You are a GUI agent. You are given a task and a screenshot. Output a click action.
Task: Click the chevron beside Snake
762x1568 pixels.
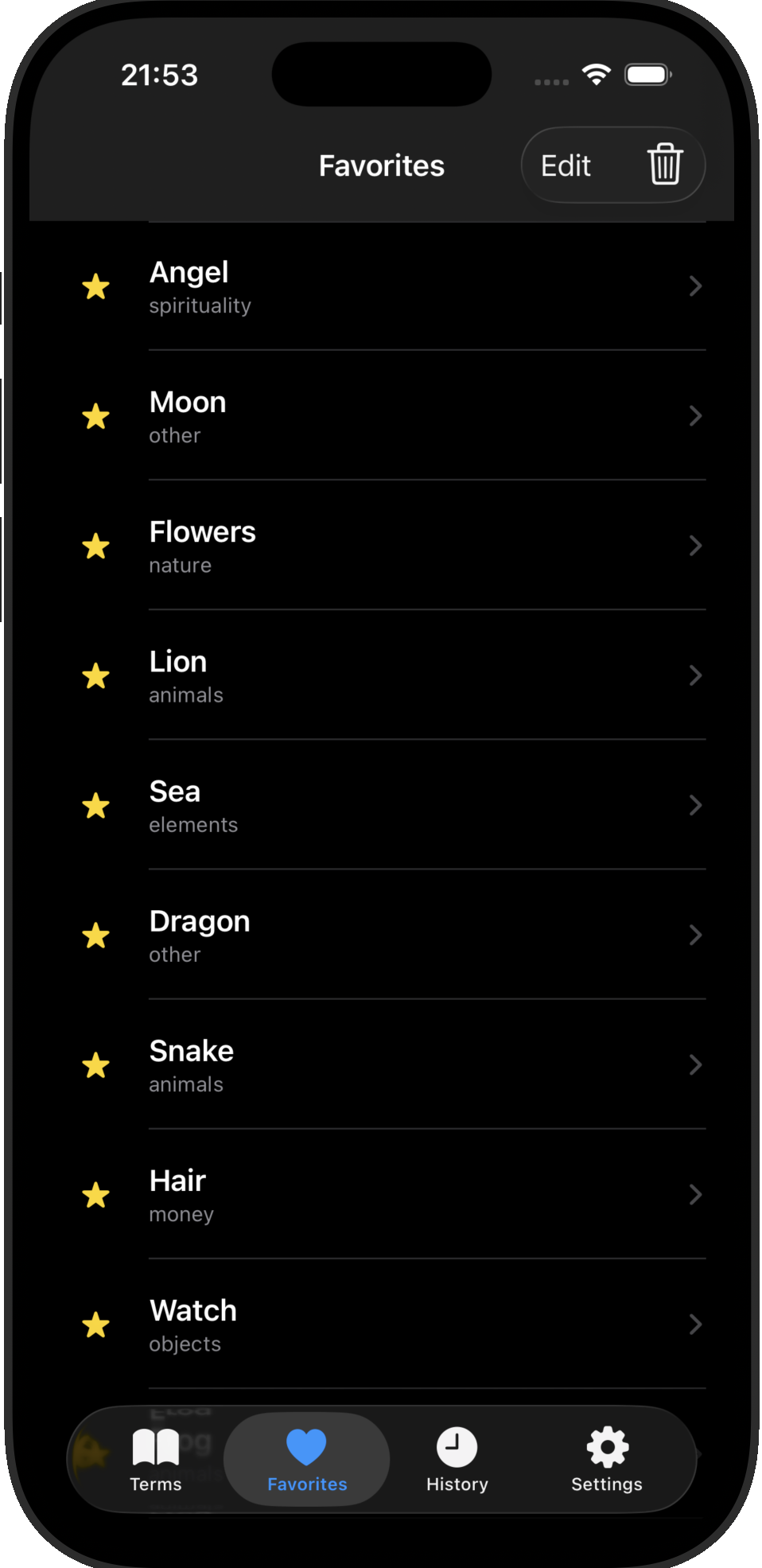(695, 1065)
